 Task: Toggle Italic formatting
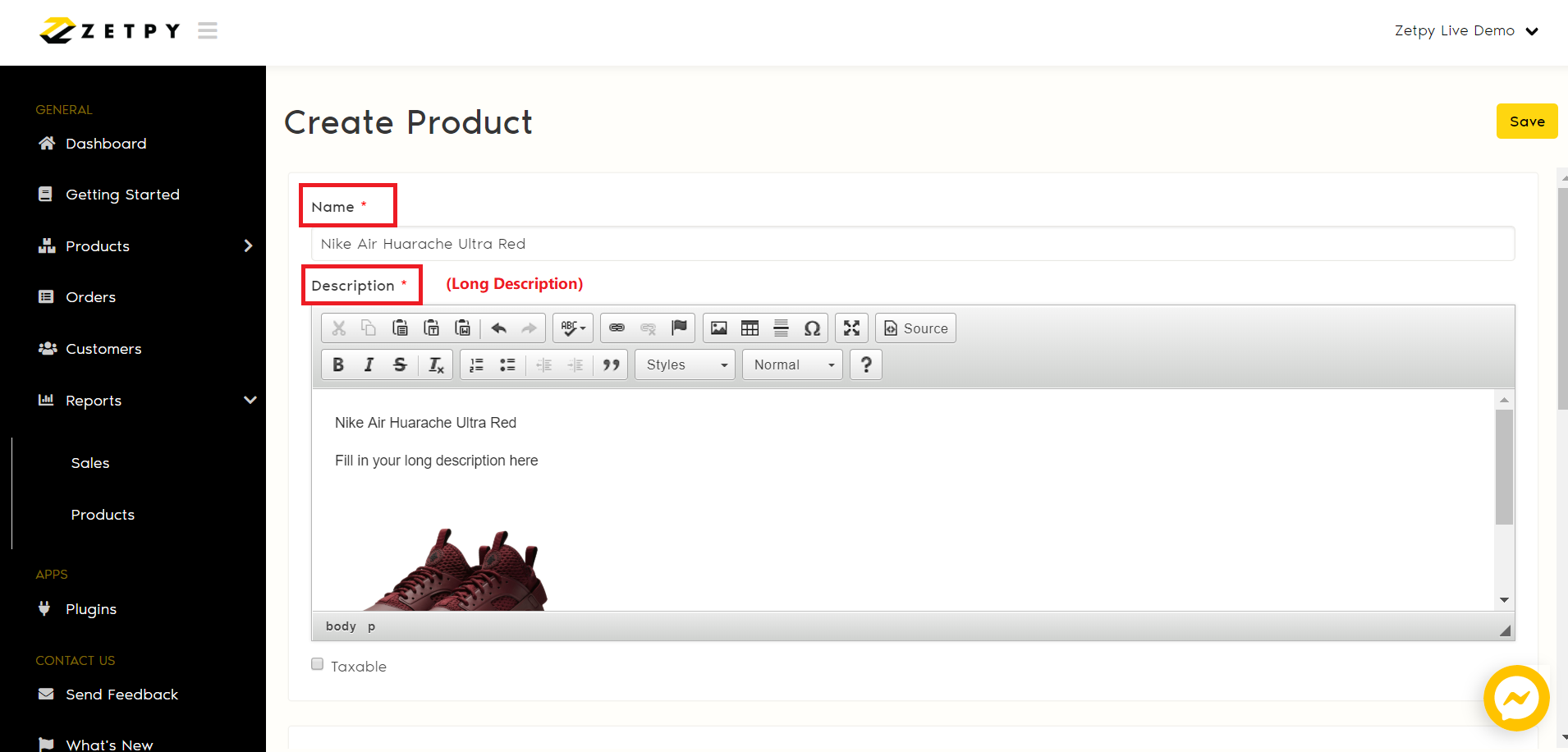pyautogui.click(x=369, y=365)
